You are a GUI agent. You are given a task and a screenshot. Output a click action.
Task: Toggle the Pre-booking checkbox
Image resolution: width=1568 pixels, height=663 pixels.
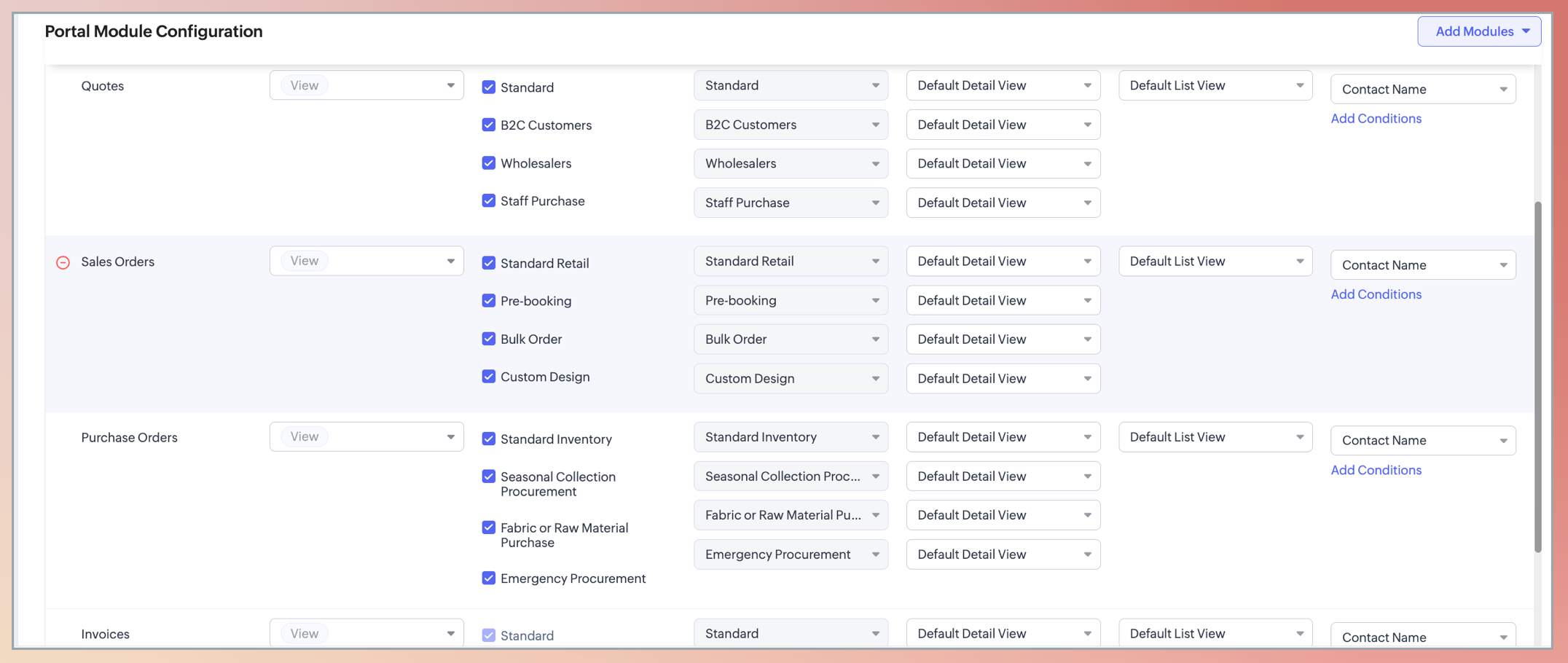(x=488, y=301)
